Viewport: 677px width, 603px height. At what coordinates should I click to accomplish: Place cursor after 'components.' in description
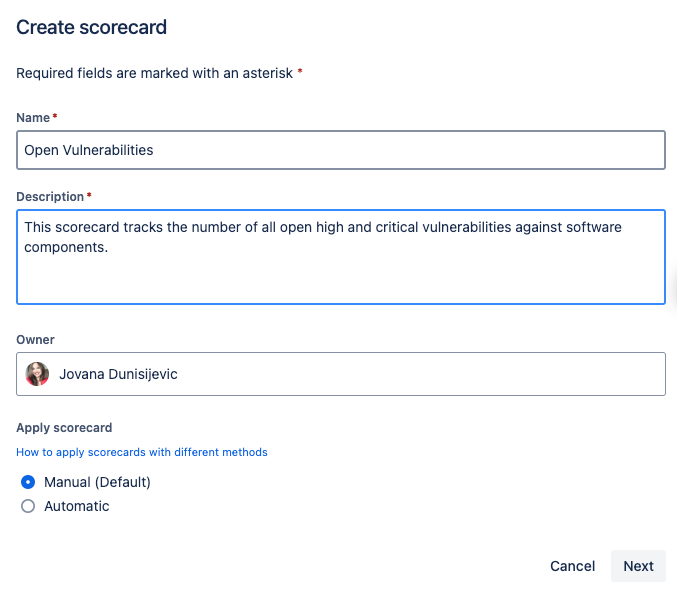pos(109,247)
